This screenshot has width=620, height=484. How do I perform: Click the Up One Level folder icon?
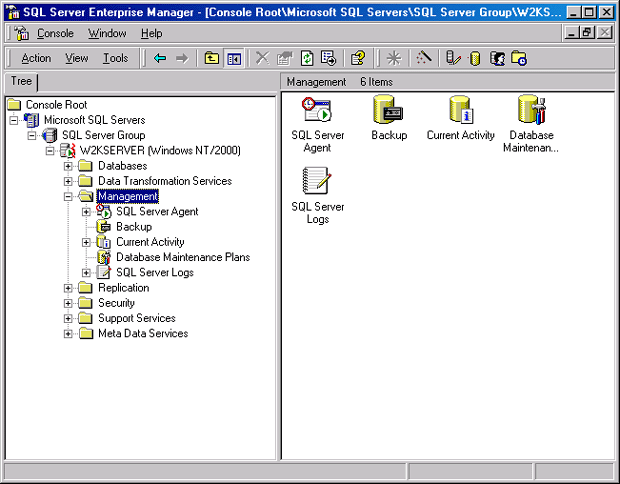click(x=212, y=59)
